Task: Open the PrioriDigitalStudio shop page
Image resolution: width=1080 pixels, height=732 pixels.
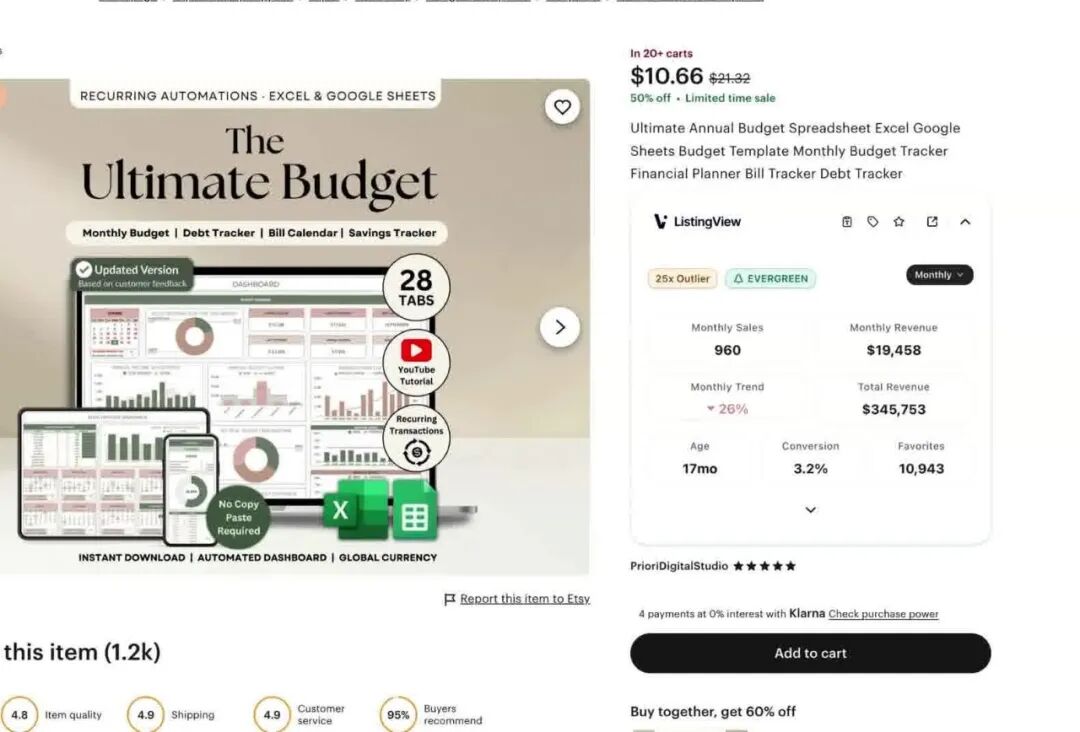Action: point(679,566)
